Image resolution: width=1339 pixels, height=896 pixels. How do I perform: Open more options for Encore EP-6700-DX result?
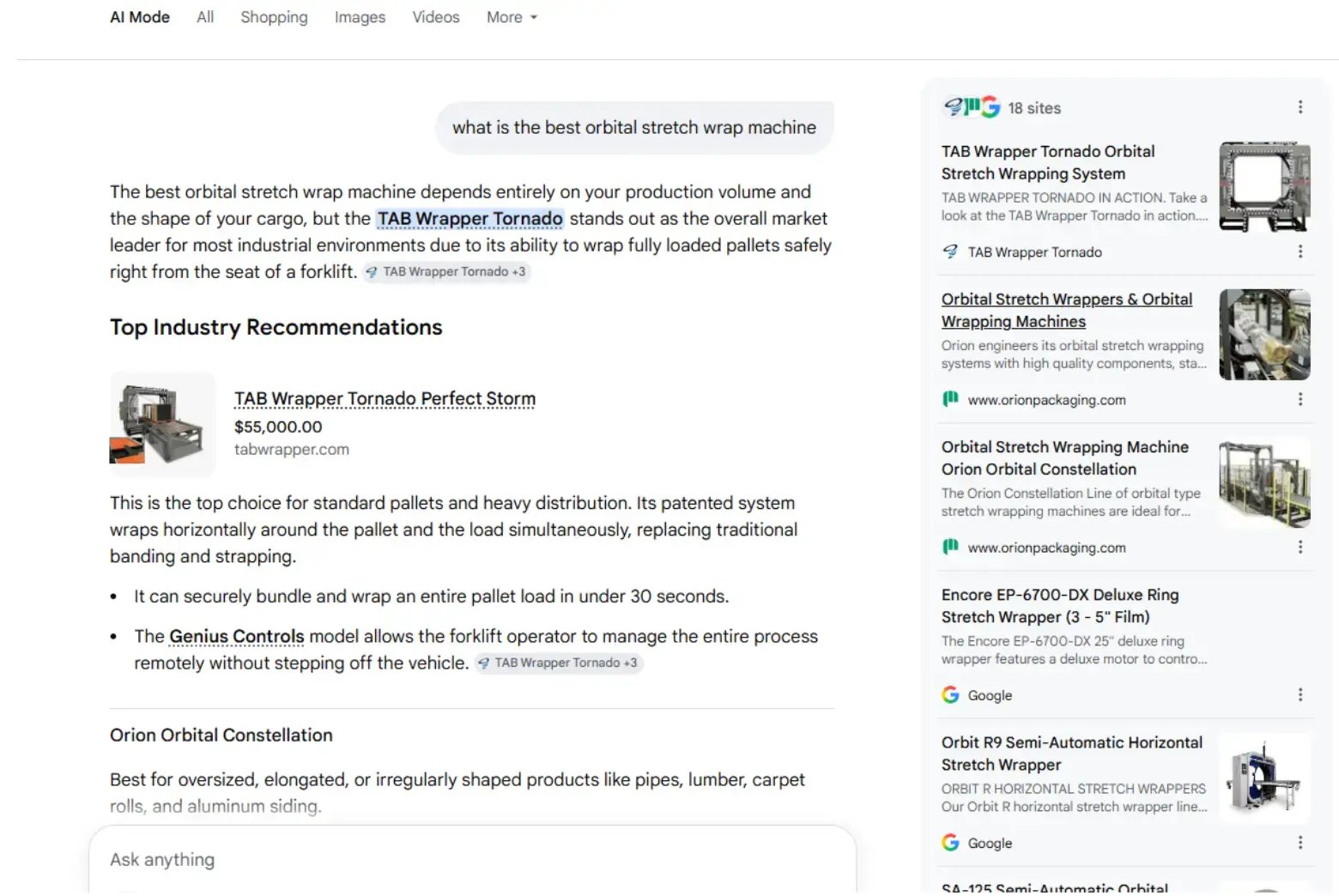coord(1300,694)
